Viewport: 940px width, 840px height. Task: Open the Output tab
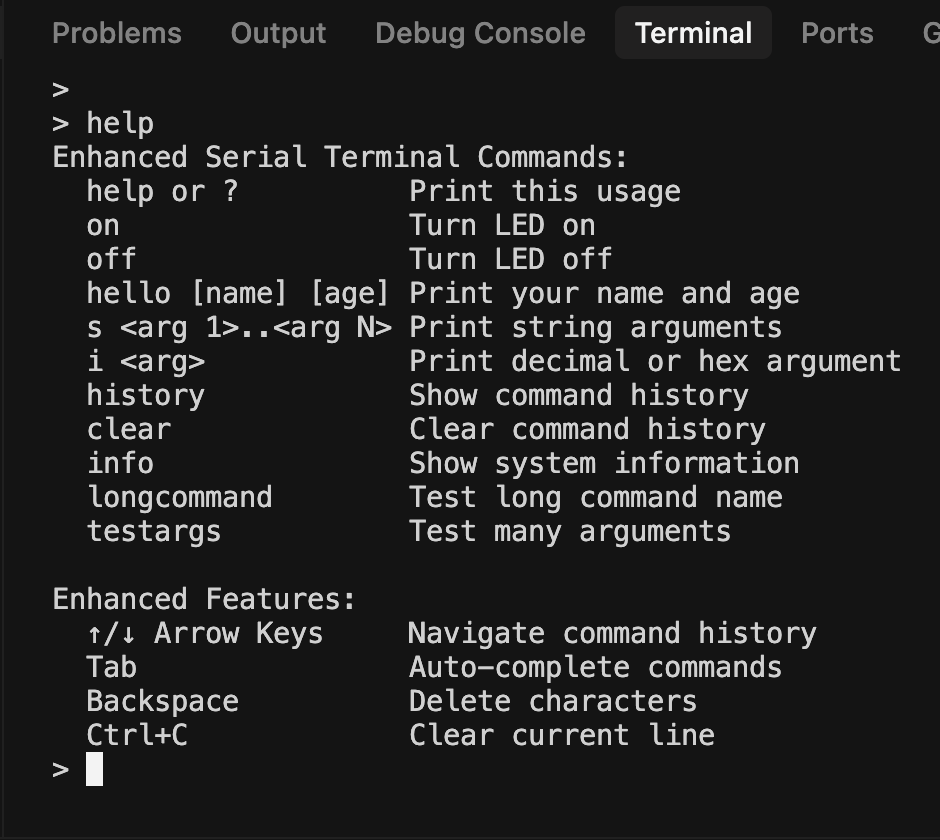[278, 33]
